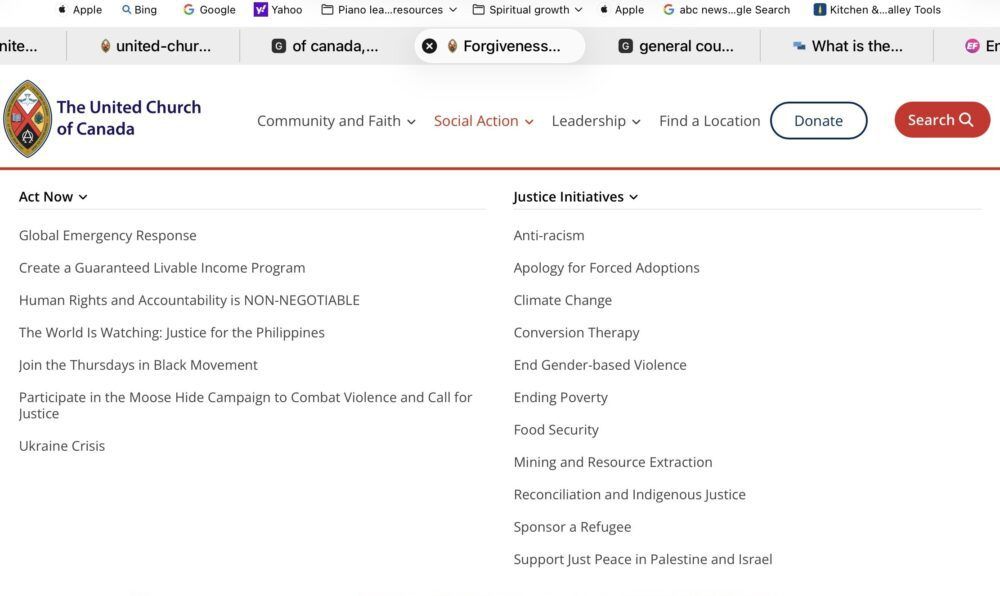Expand the Community and Faith menu
This screenshot has height=596, width=1000.
(x=336, y=121)
